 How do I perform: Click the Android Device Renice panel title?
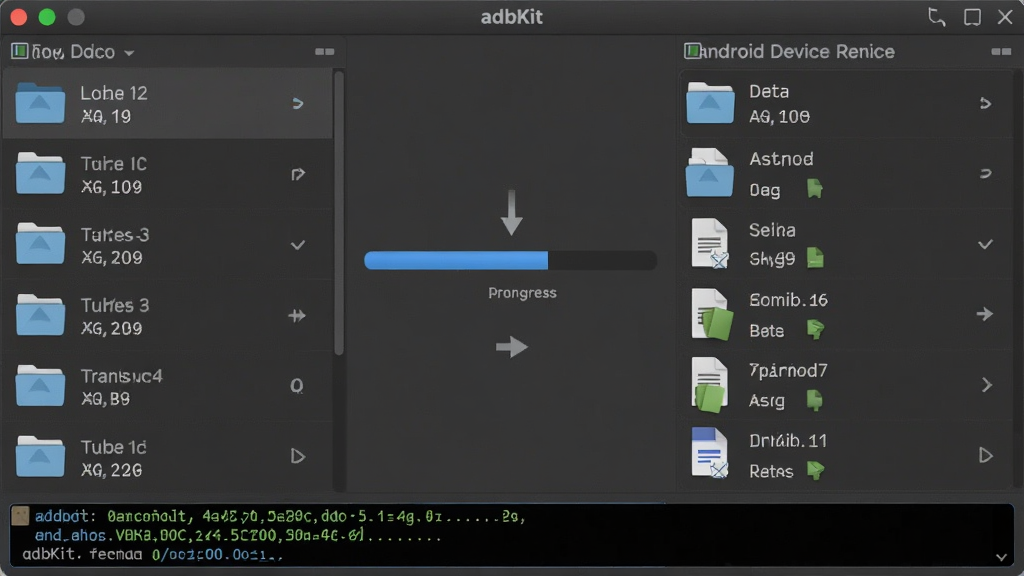pos(797,52)
